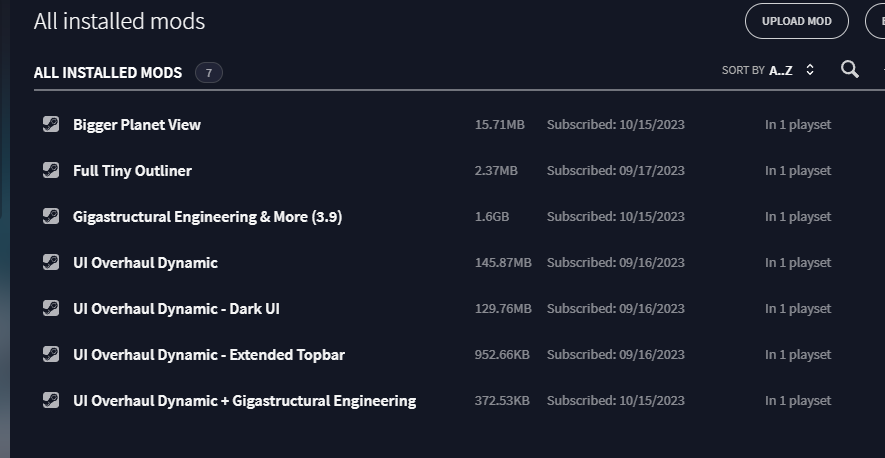Select the All Installed Mods tab
Screen dimensions: 885x458
(108, 73)
